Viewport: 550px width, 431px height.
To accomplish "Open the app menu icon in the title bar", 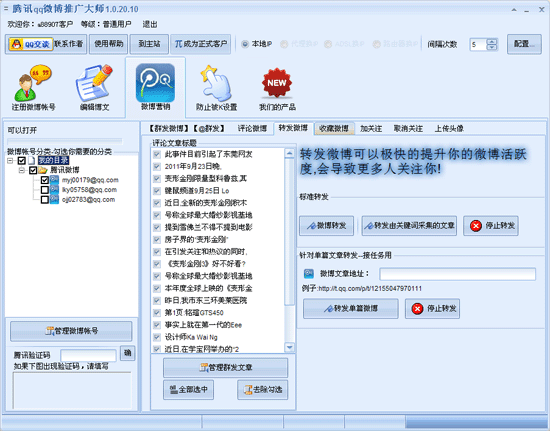I will coord(6,8).
